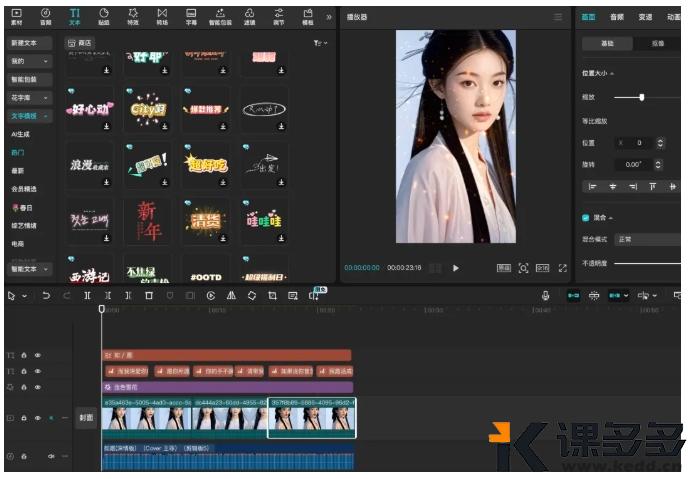Open the 商店 store button
Viewport: 688px width, 479px height.
(x=80, y=43)
